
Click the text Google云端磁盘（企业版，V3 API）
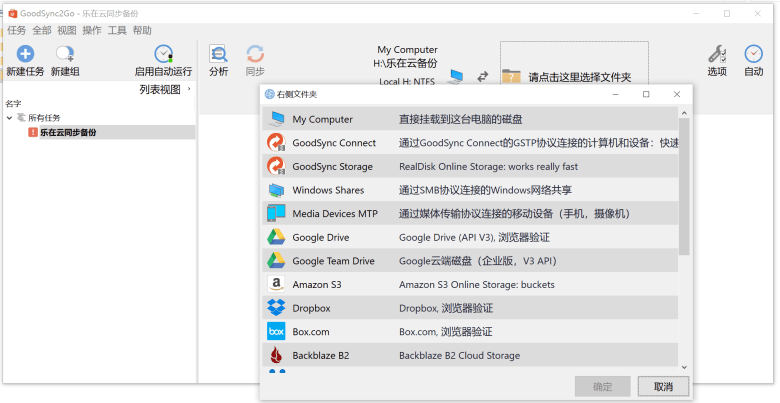(479, 261)
